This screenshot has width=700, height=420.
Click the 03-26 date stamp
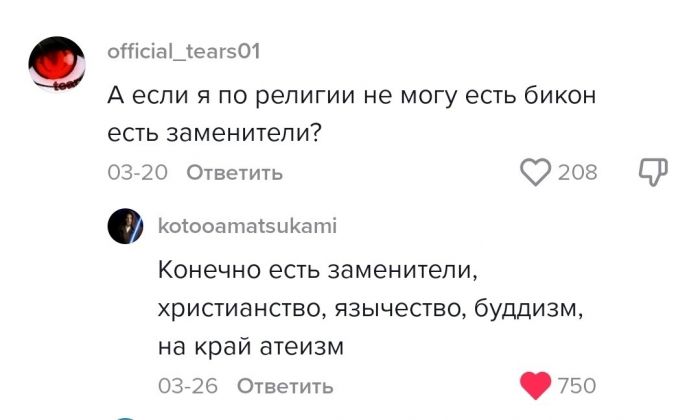[x=188, y=386]
